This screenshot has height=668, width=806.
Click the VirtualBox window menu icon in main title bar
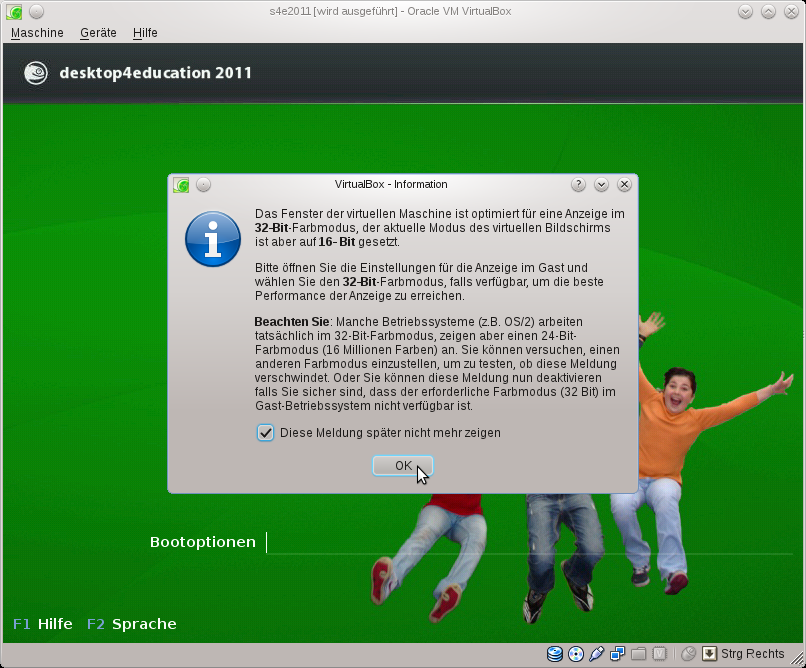click(14, 12)
